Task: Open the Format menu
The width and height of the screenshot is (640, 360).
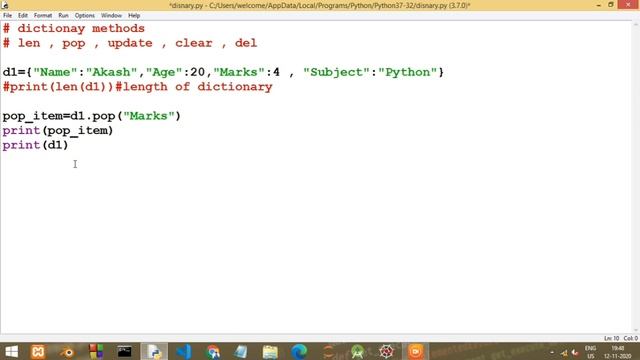Action: click(x=43, y=16)
